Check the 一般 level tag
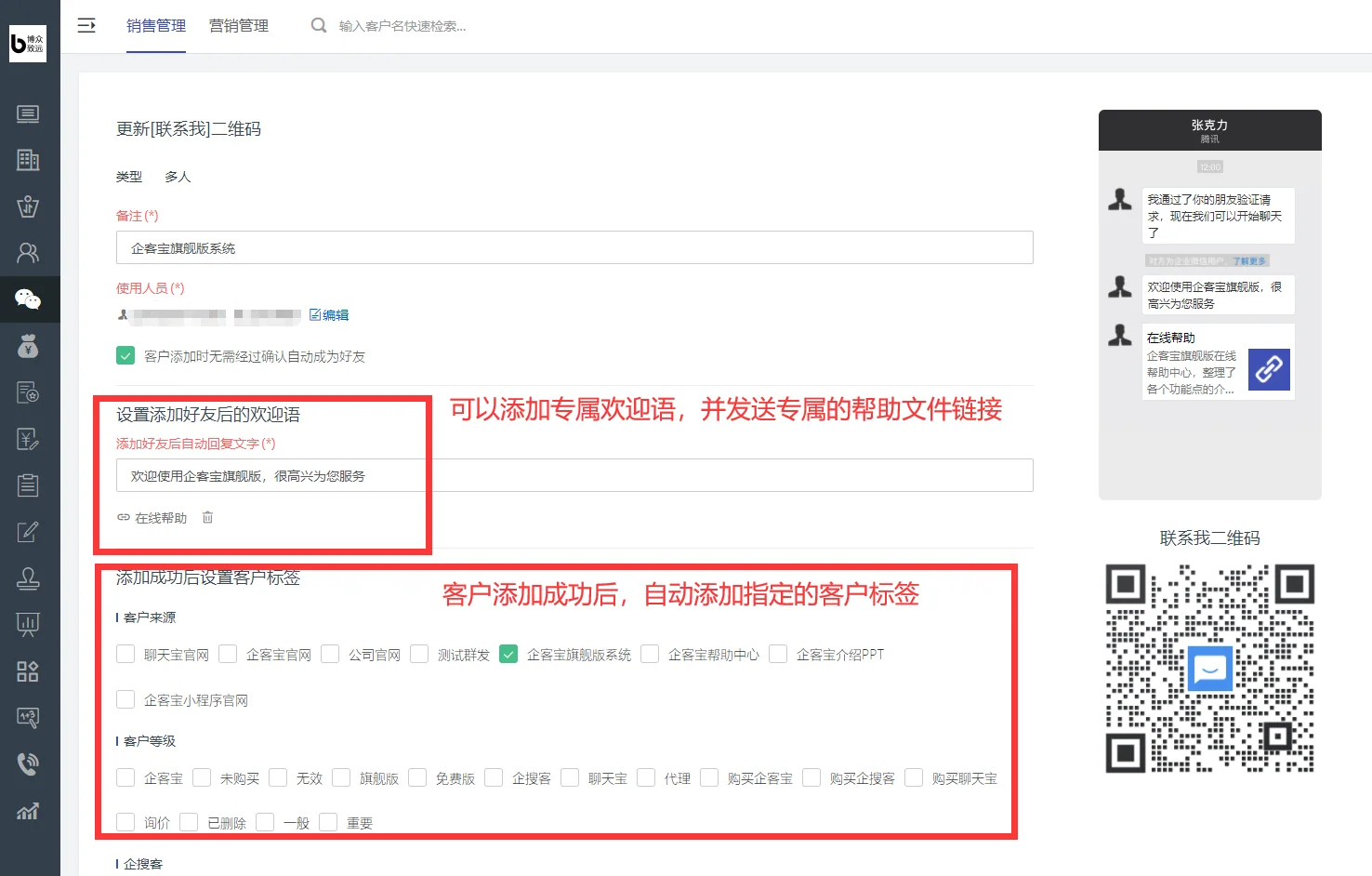 point(265,822)
